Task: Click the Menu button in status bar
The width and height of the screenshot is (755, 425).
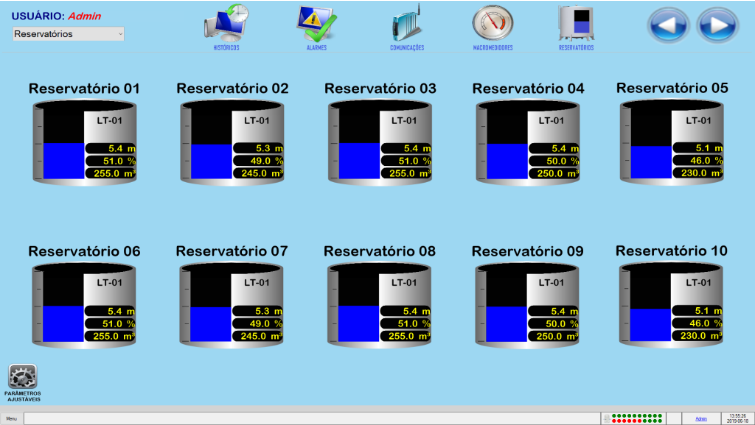Action: tap(12, 417)
